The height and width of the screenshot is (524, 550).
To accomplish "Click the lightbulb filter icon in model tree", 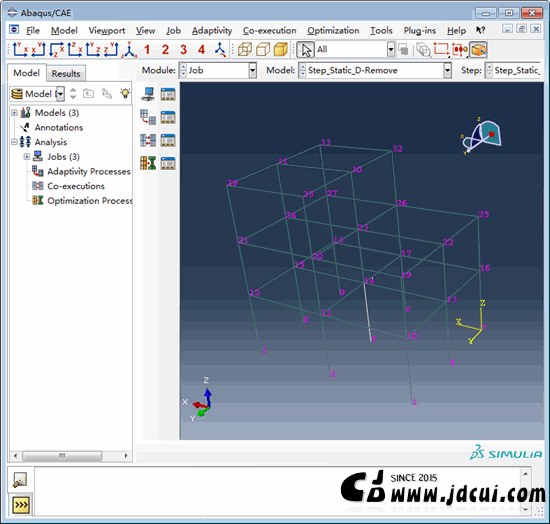I will 125,93.
